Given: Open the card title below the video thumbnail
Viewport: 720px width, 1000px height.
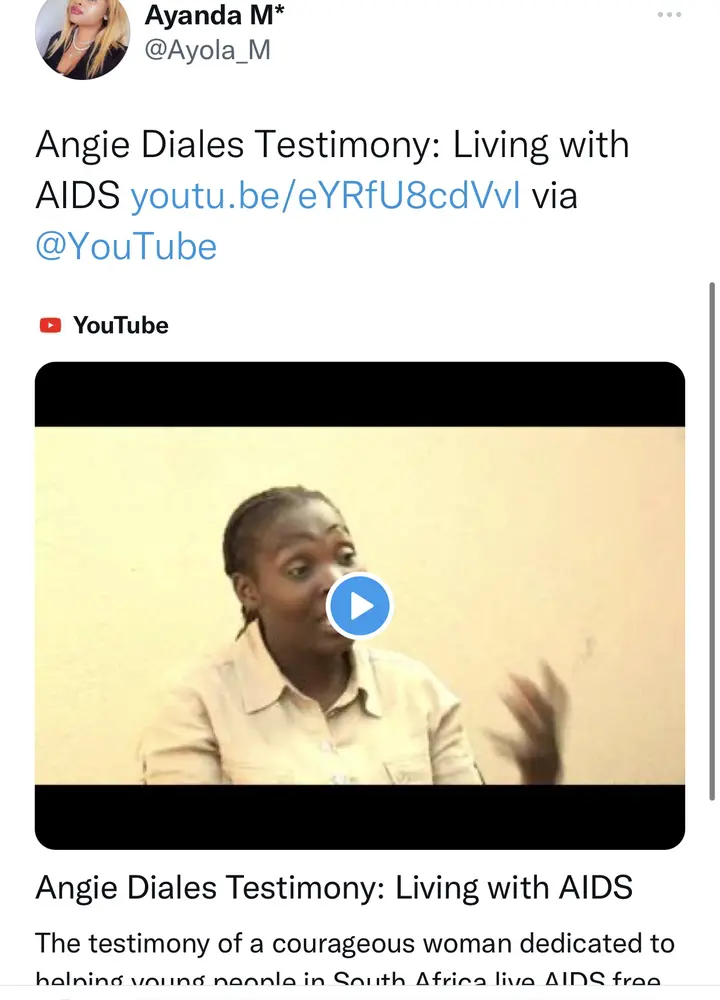Looking at the screenshot, I should tap(334, 887).
